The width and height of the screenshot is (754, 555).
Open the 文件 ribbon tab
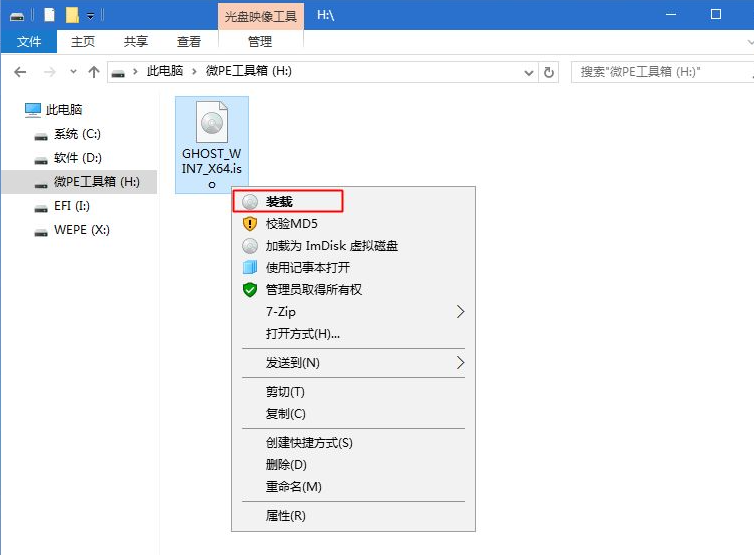[29, 42]
